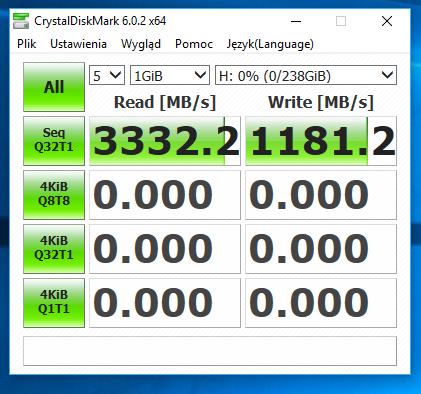This screenshot has width=421, height=394.
Task: Click the empty comment field at bottom
Action: click(210, 351)
